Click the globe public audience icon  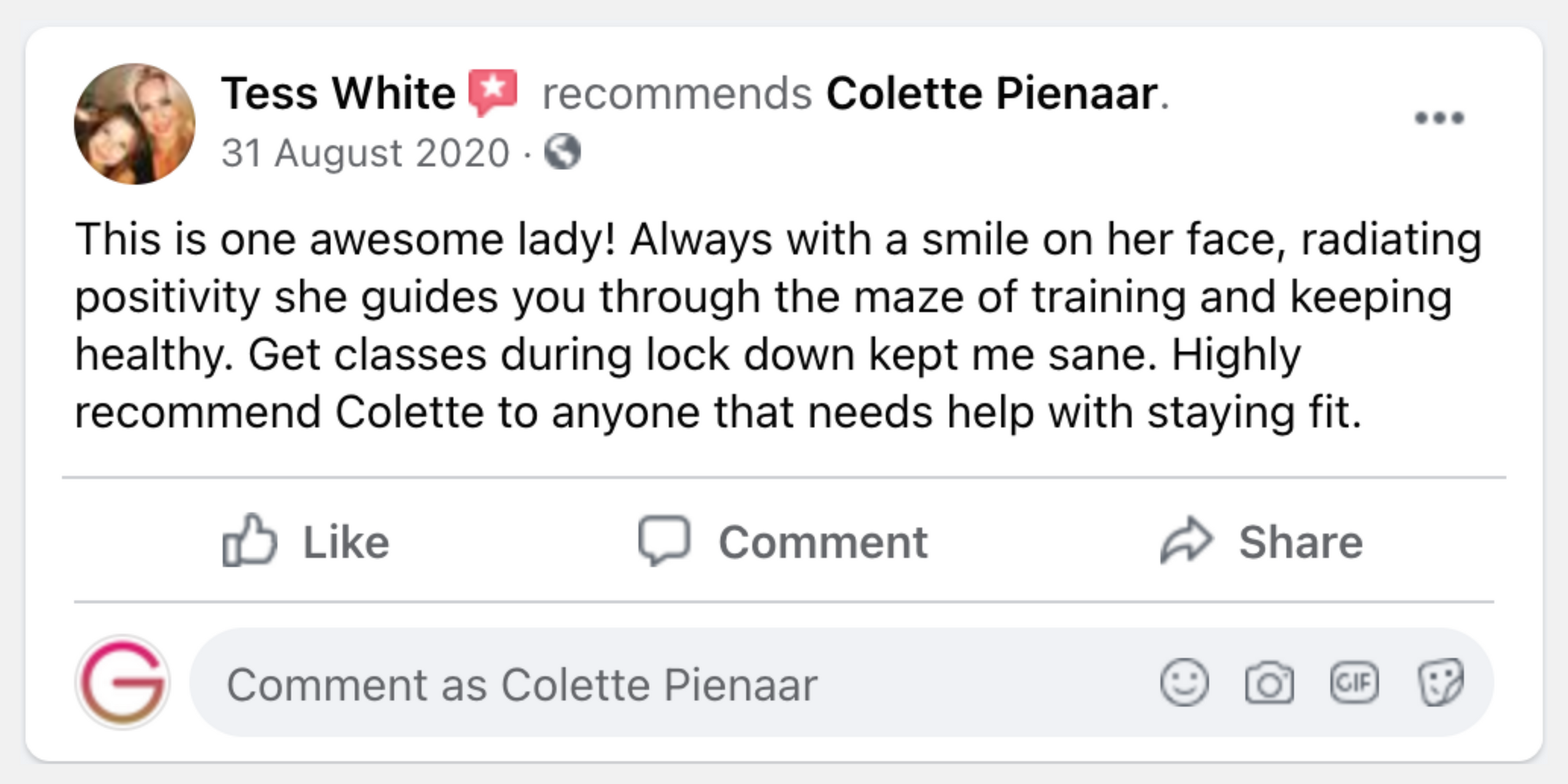tap(562, 152)
